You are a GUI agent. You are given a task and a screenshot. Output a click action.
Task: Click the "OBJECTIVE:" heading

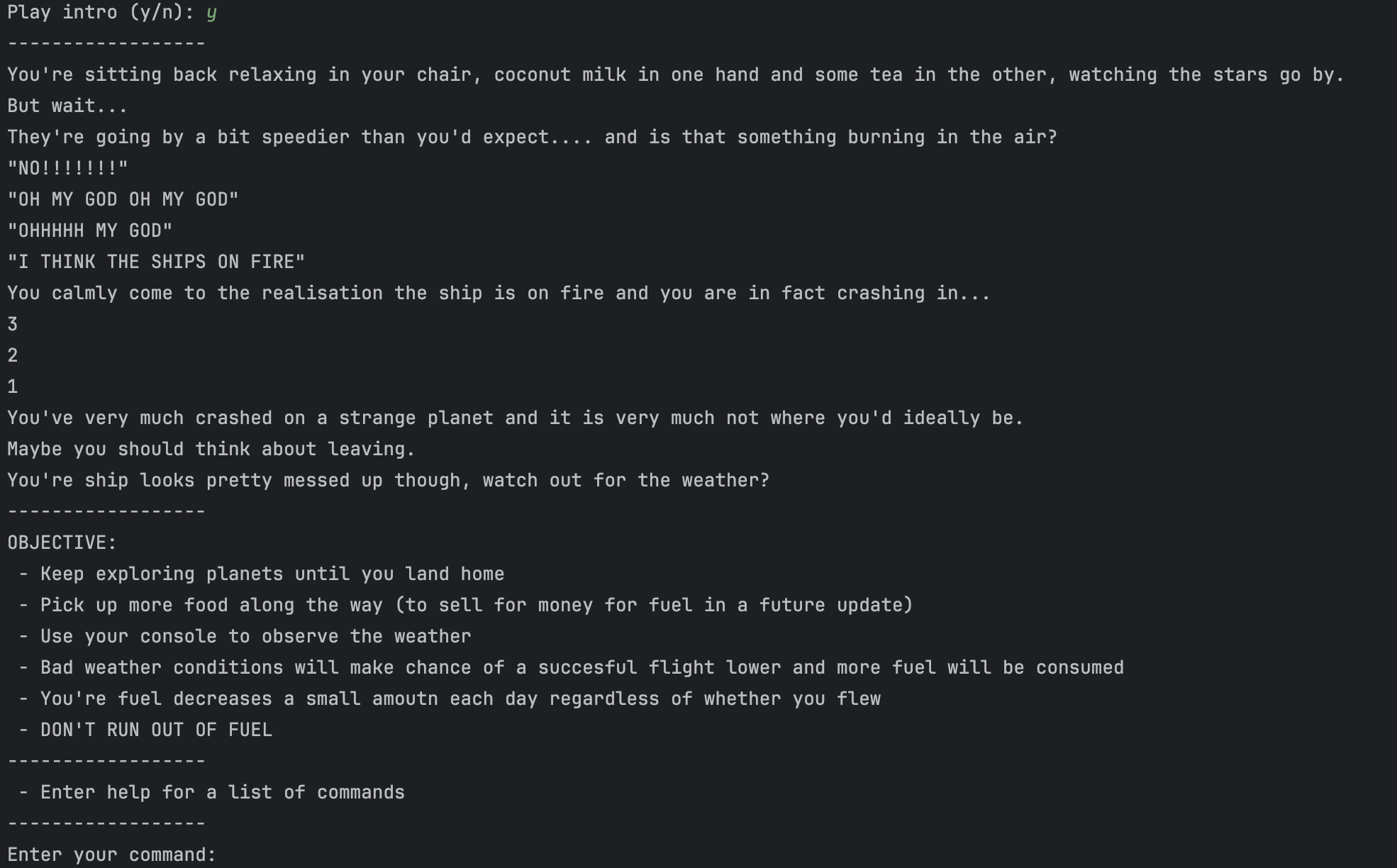click(x=62, y=542)
